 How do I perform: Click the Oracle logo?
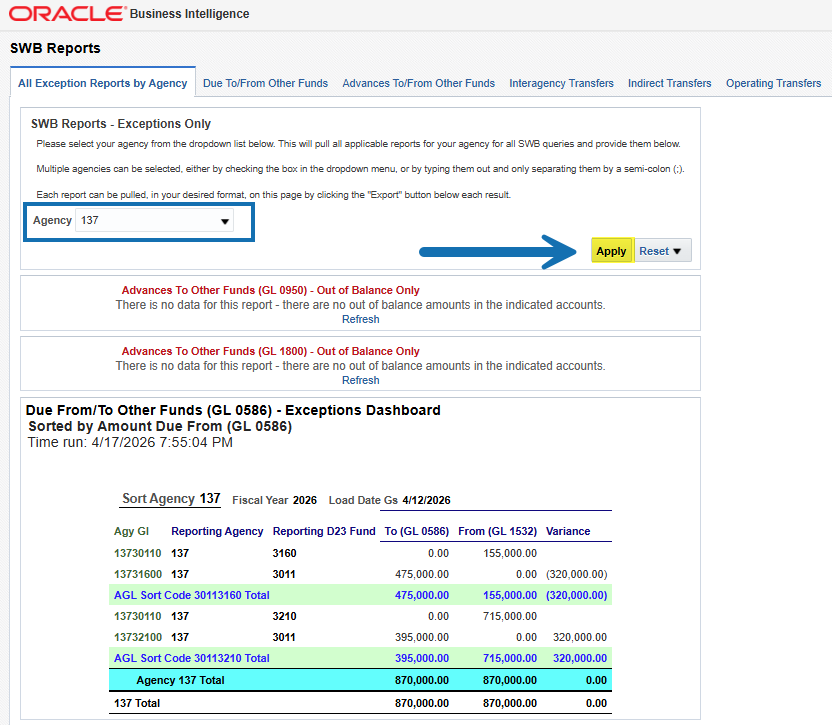(67, 14)
